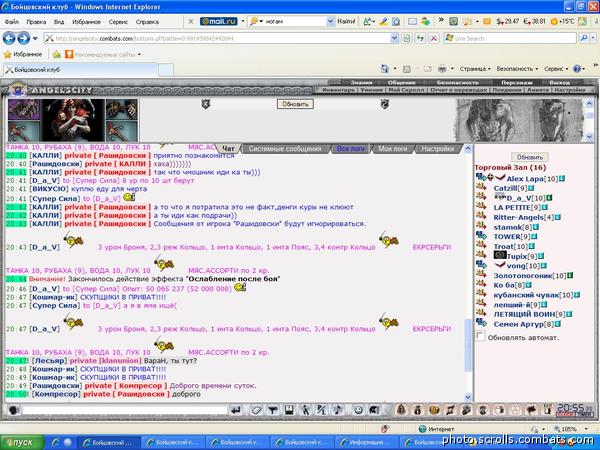Click the character portrait thumbnail
The image size is (600, 450).
point(73,120)
